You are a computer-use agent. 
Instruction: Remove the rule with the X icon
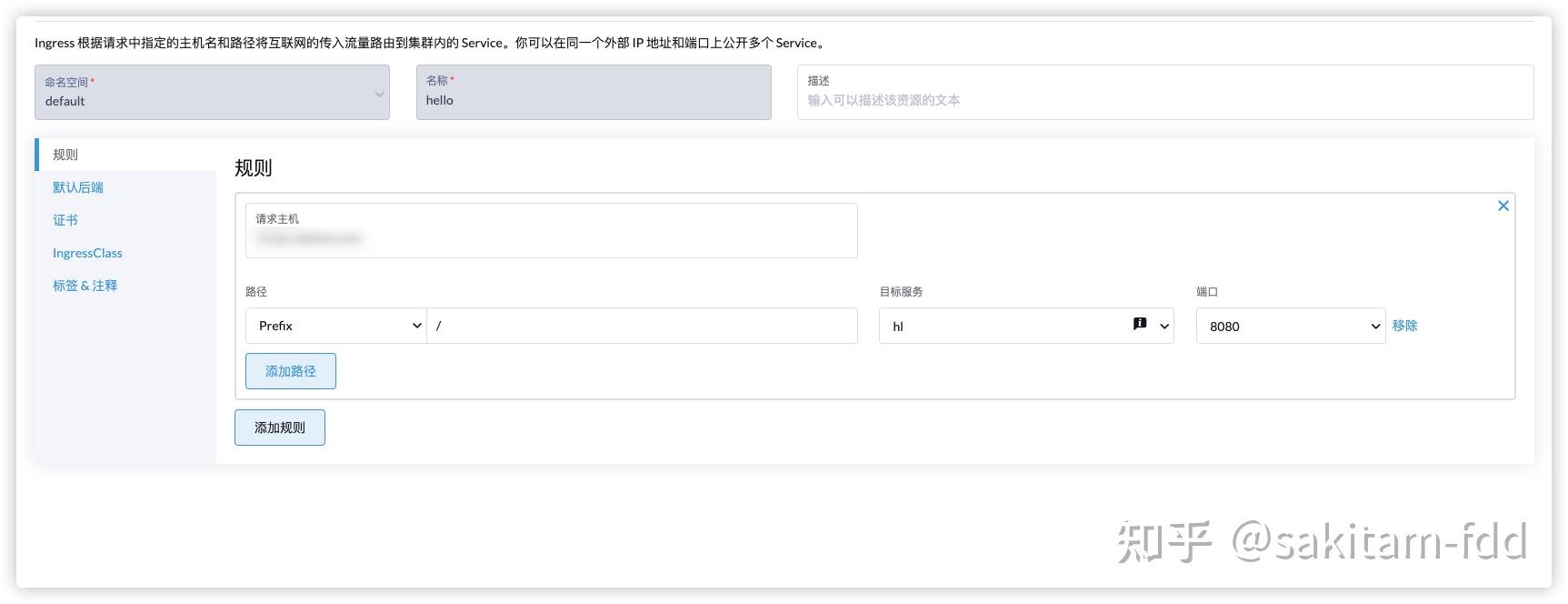pos(1503,206)
